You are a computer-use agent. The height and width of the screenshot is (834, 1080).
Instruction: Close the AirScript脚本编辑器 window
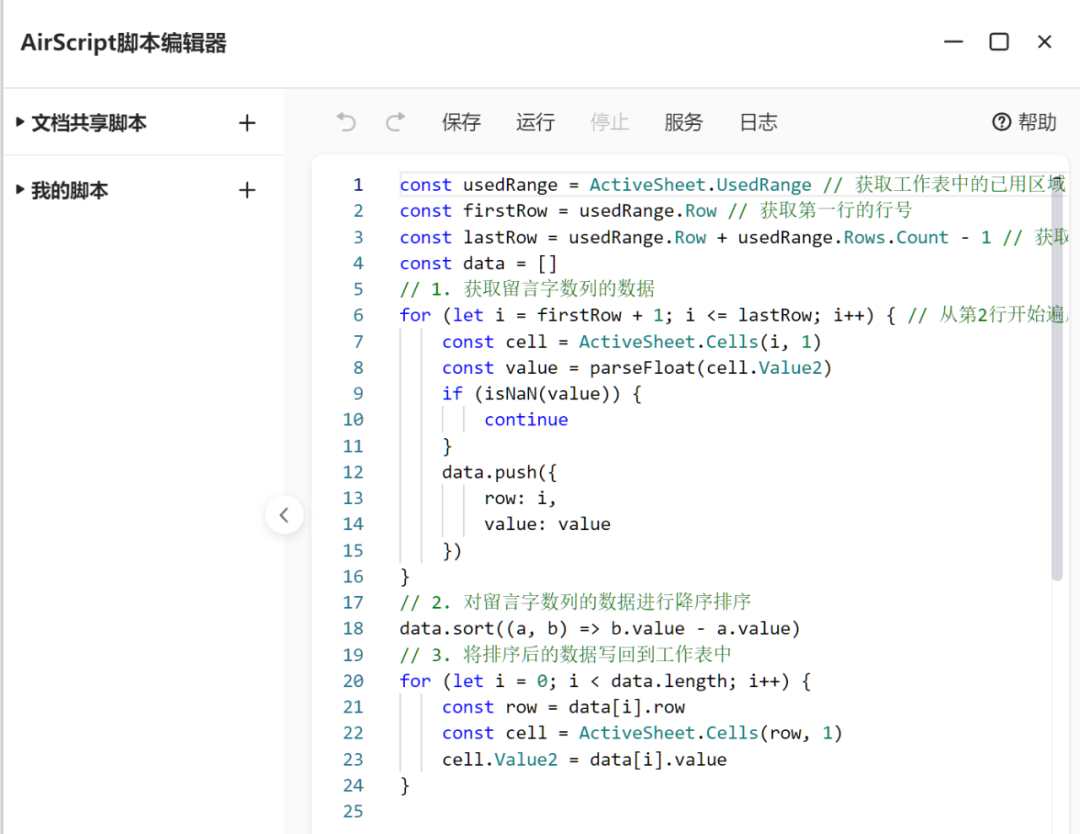tap(1044, 42)
